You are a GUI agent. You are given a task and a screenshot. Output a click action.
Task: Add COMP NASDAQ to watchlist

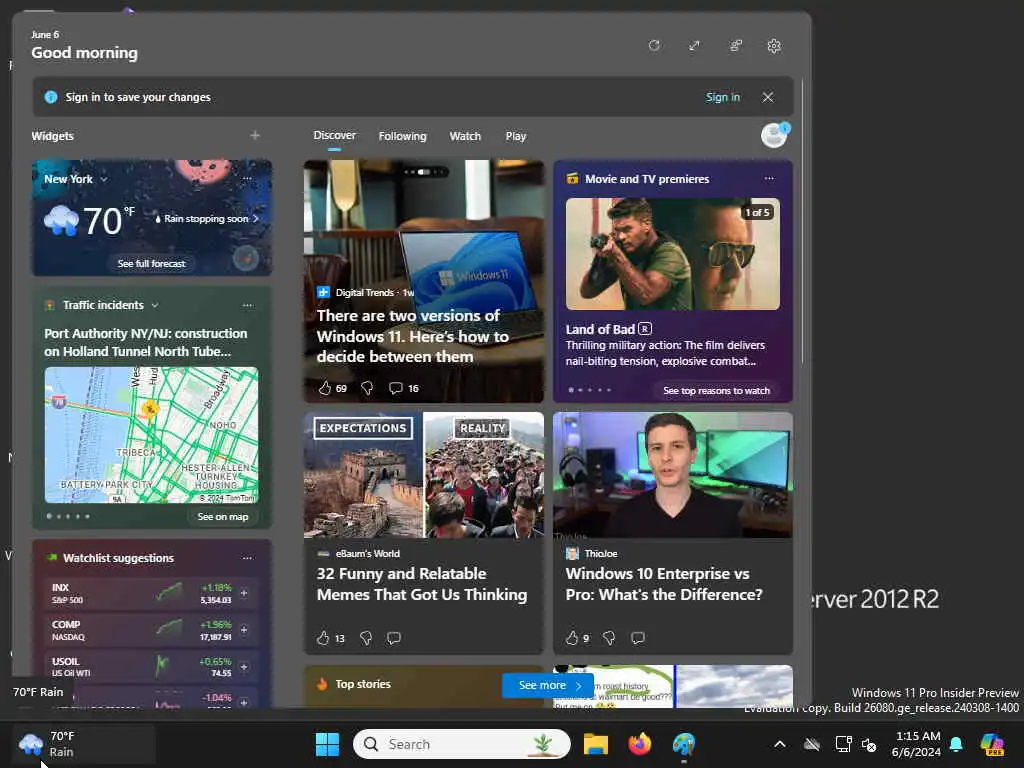tap(244, 630)
